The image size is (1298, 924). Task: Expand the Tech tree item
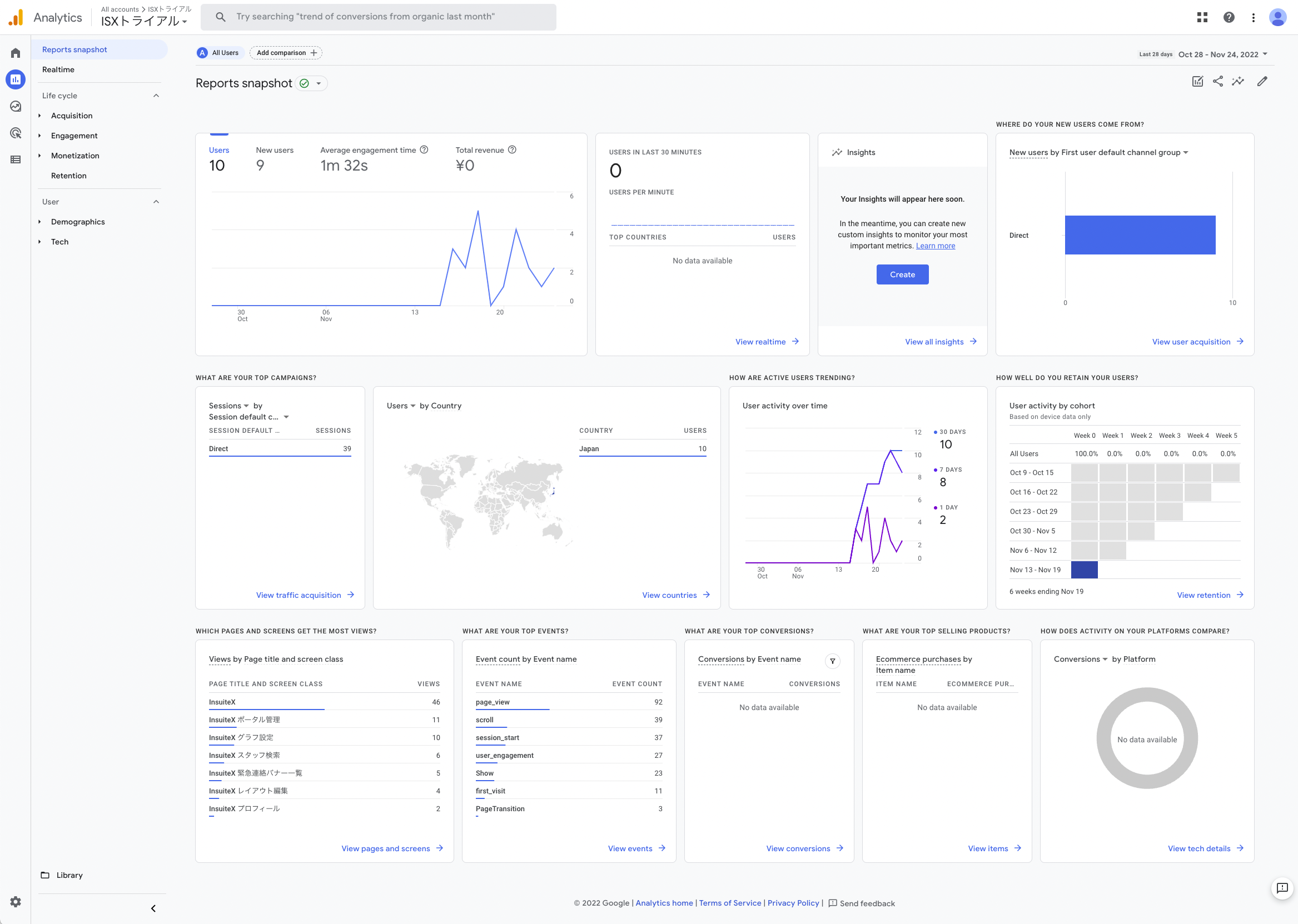[39, 241]
